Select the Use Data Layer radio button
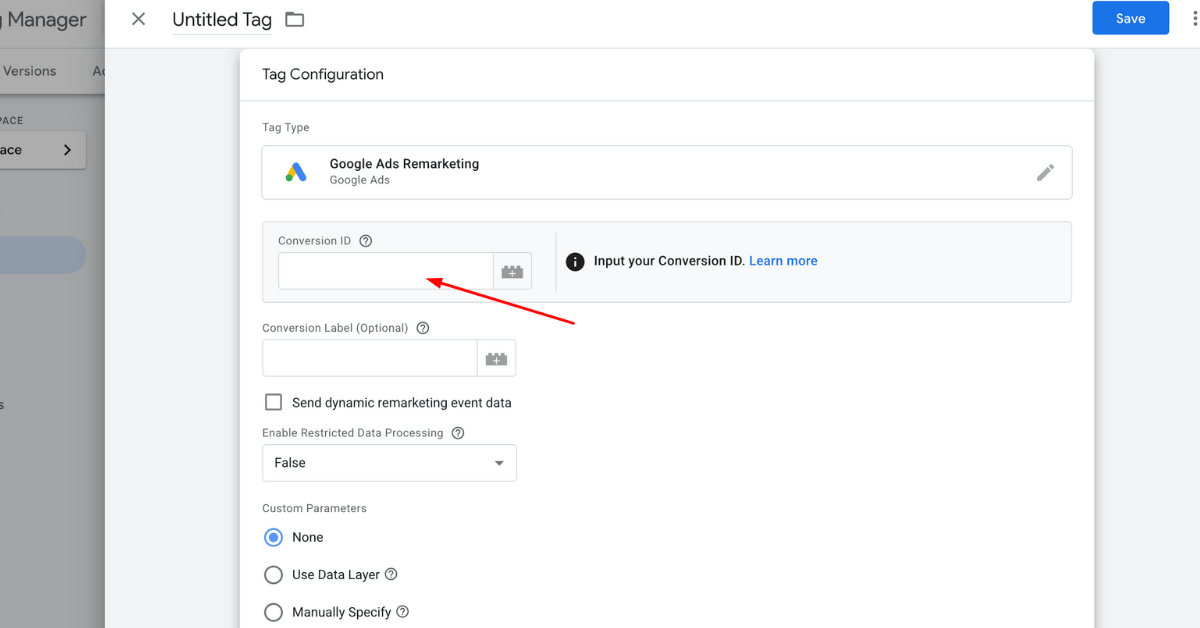Viewport: 1200px width, 628px height. tap(273, 575)
